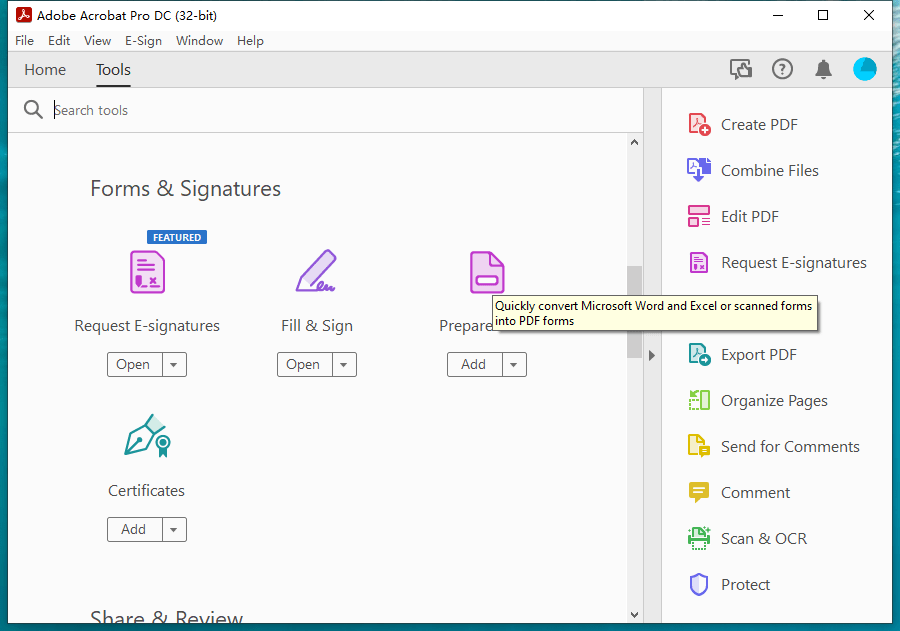
Task: Click the Edit PDF icon in right pane
Action: (699, 216)
